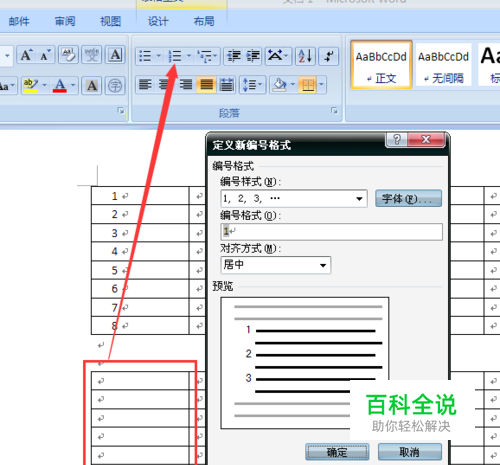Screen dimensions: 500x465
Task: Click the 字体(F)... button in dialog
Action: (x=408, y=199)
